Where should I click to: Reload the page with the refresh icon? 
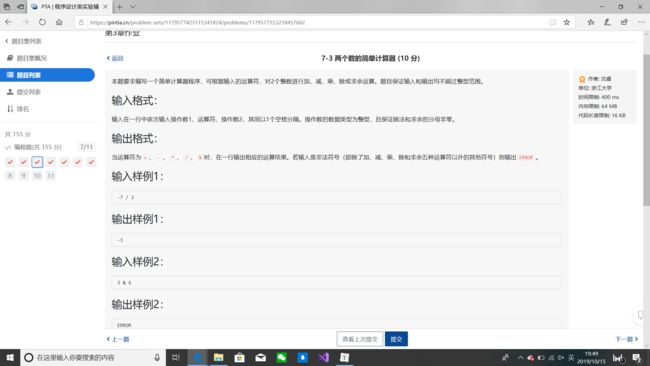[x=42, y=22]
